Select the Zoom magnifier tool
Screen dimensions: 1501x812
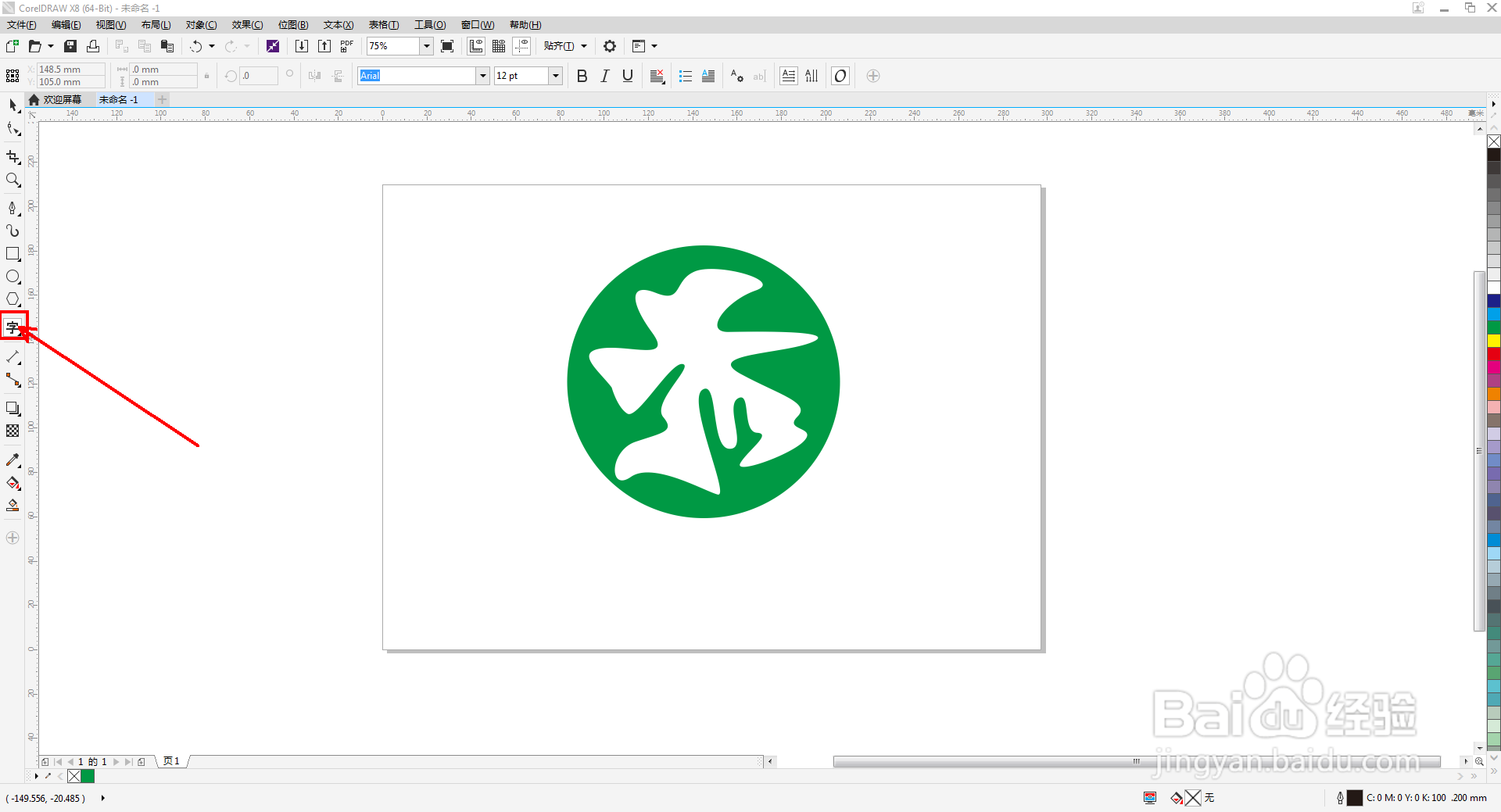[13, 180]
